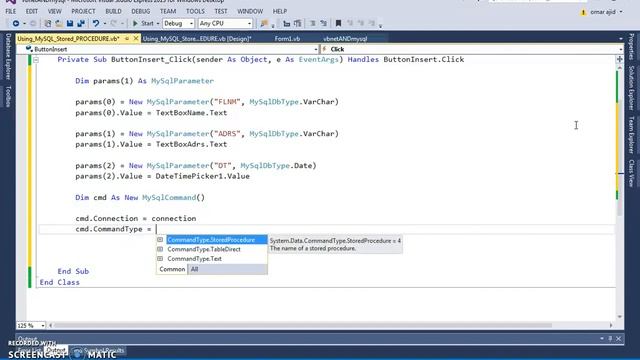Image resolution: width=640 pixels, height=360 pixels.
Task: Open the Solution Explorer side panel
Action: (x=631, y=88)
